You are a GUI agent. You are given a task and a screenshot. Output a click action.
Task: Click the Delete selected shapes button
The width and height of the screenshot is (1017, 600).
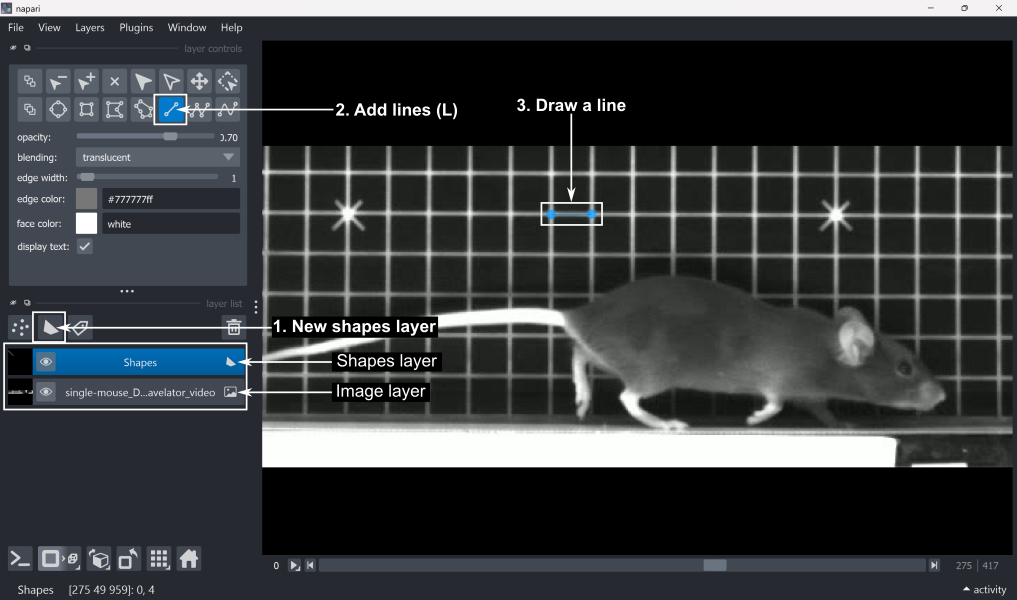(x=115, y=81)
